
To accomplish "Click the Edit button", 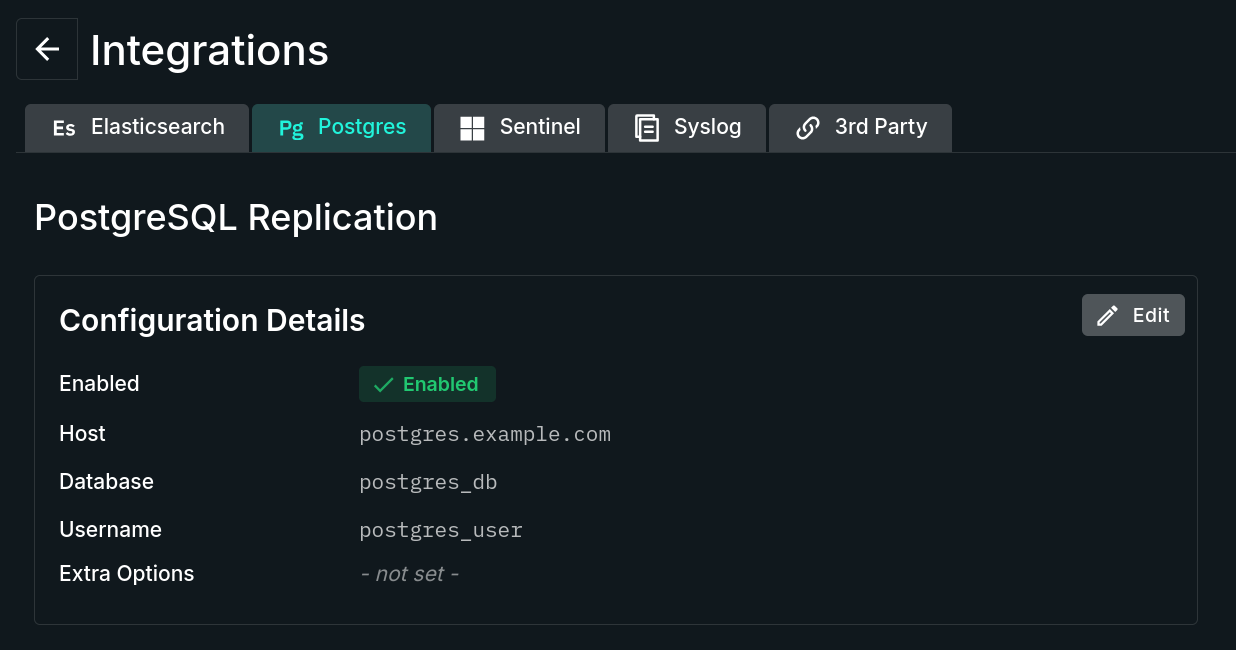I will click(x=1133, y=314).
